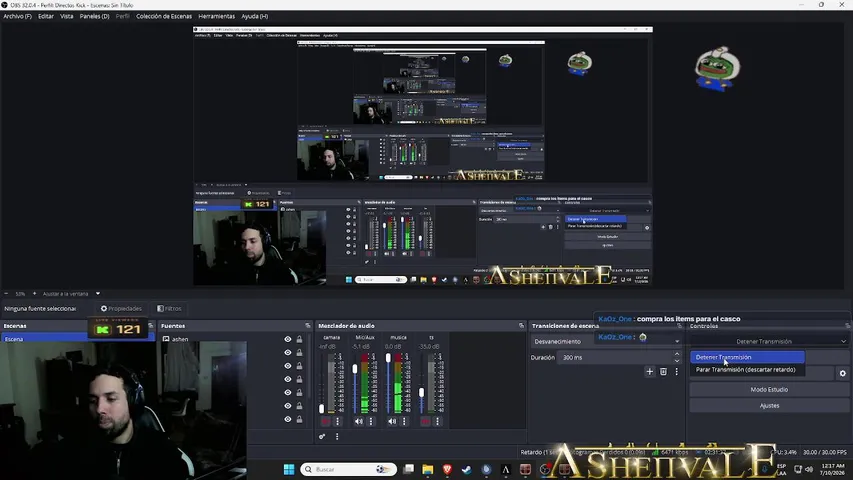
Task: Click the ashen image source icon
Action: click(166, 339)
